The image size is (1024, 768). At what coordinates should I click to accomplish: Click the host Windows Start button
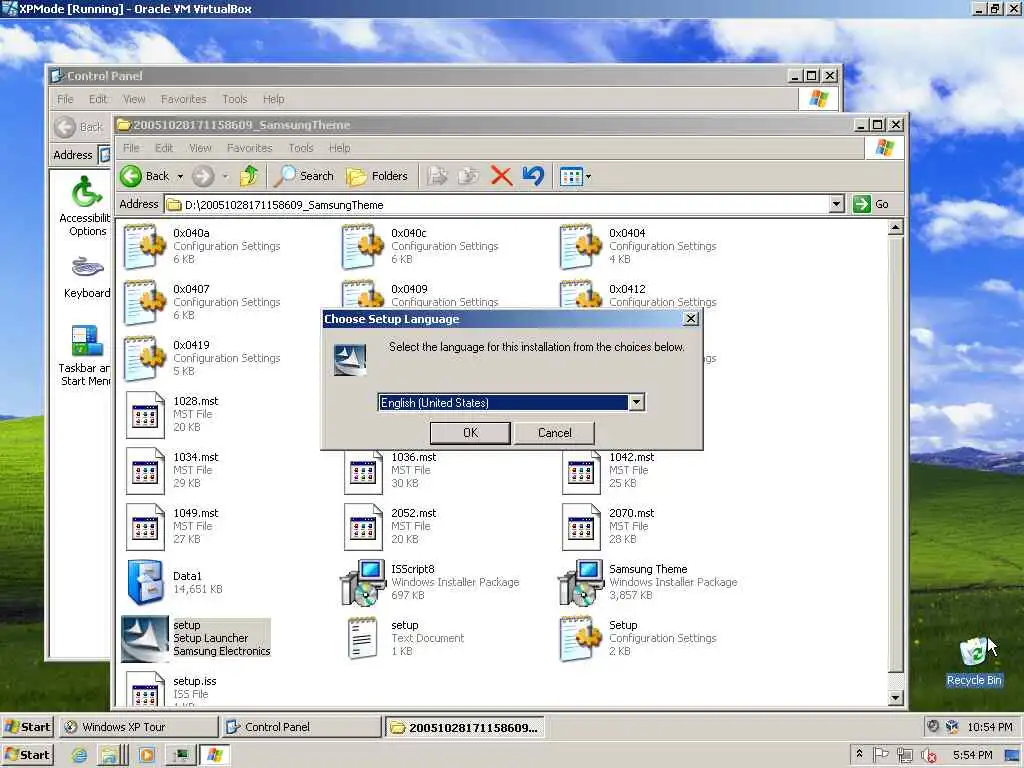tap(27, 755)
